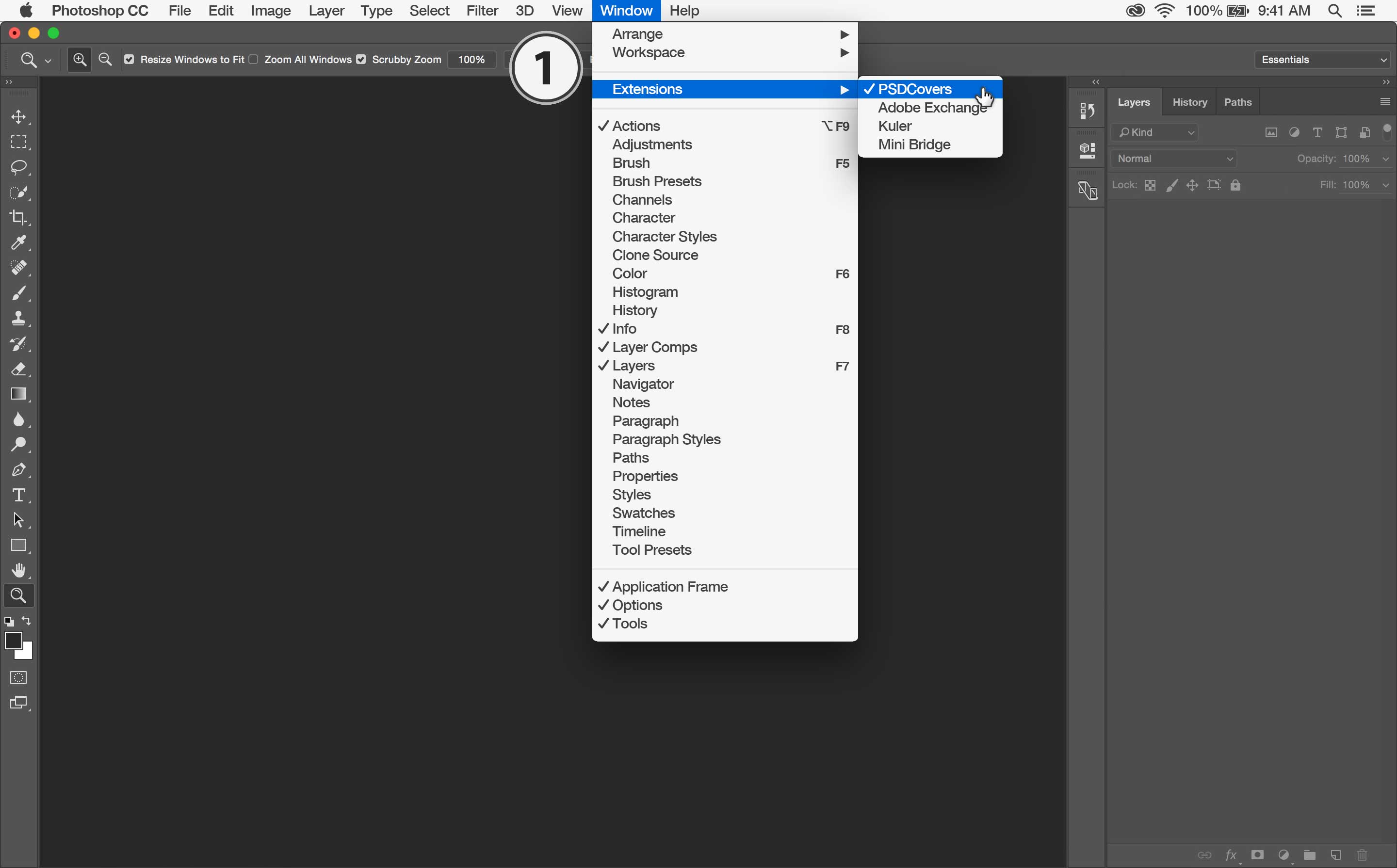
Task: Change screen mode icon in toolbar
Action: point(18,703)
